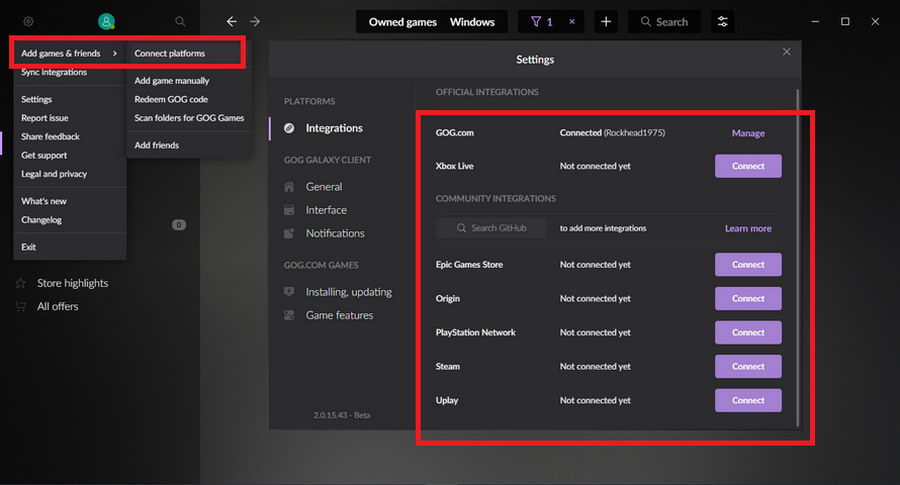Click the Integrations compass icon
Image resolution: width=900 pixels, height=485 pixels.
click(x=289, y=128)
